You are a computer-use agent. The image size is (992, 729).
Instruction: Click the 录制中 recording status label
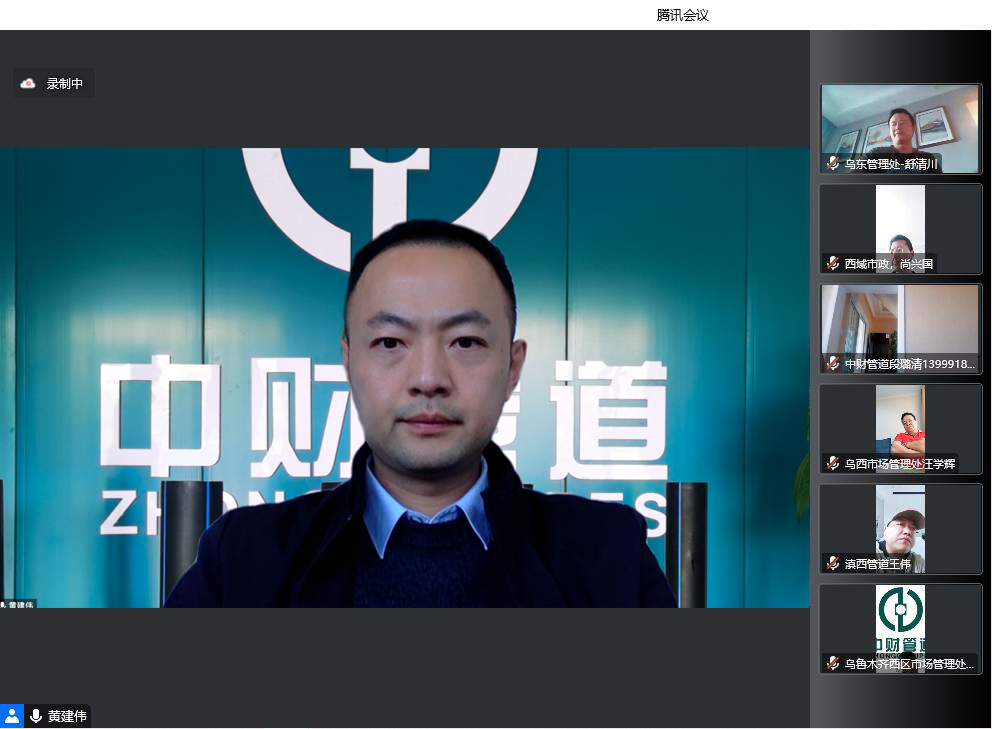pyautogui.click(x=65, y=84)
